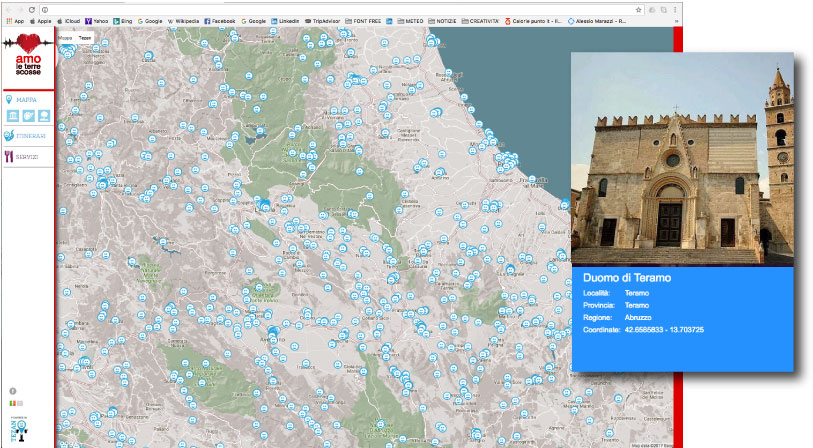
Task: Open the SERVIZI section
Action: click(26, 157)
